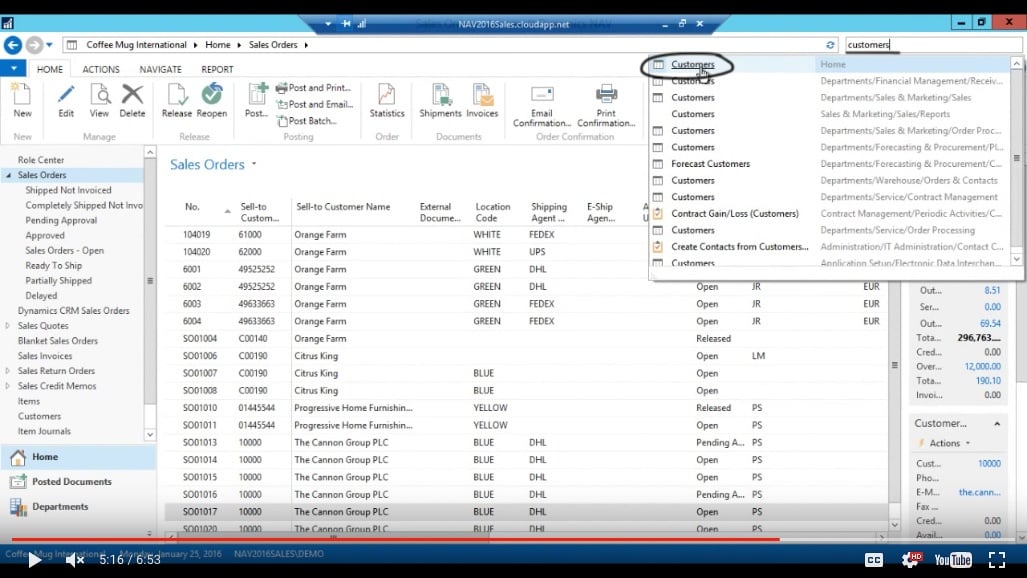Open Item Journals in navigation tree
This screenshot has height=578, width=1027.
44,431
